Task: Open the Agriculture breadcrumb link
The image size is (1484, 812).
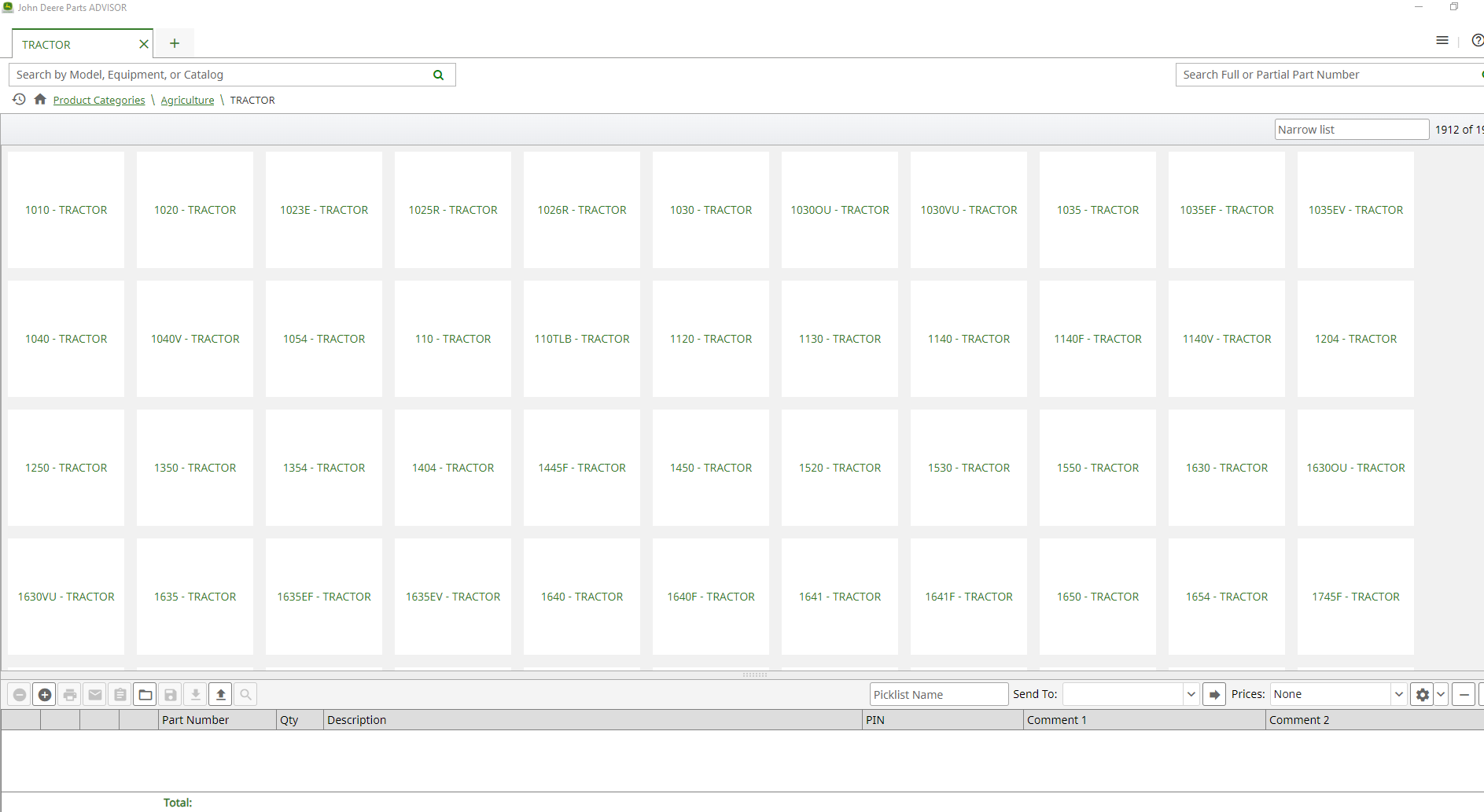Action: pos(187,100)
